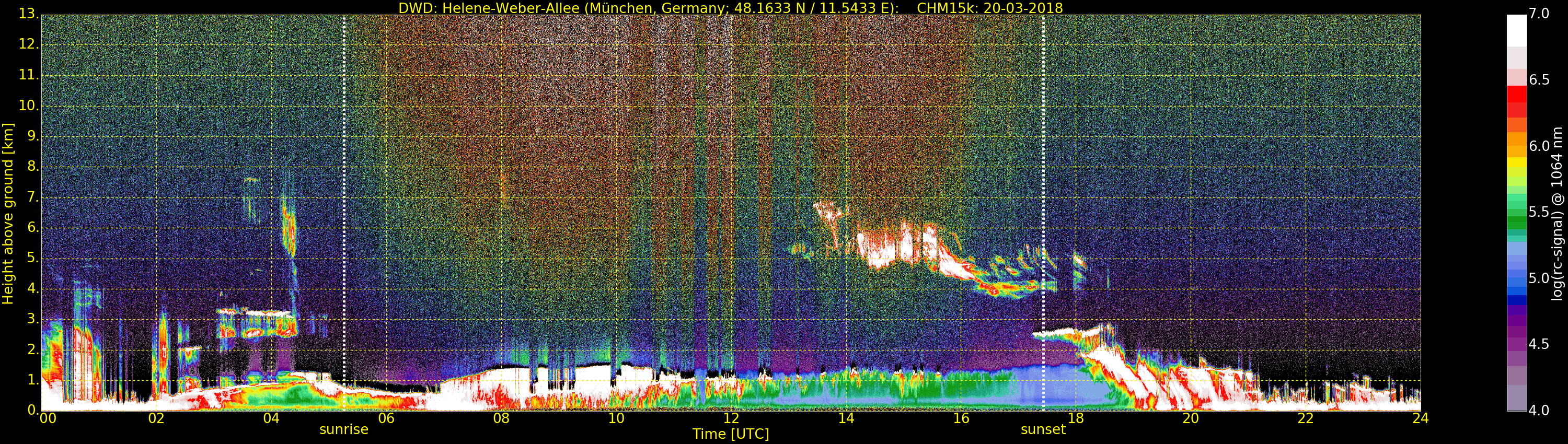Click the sunrise label under the time axis

tap(344, 429)
